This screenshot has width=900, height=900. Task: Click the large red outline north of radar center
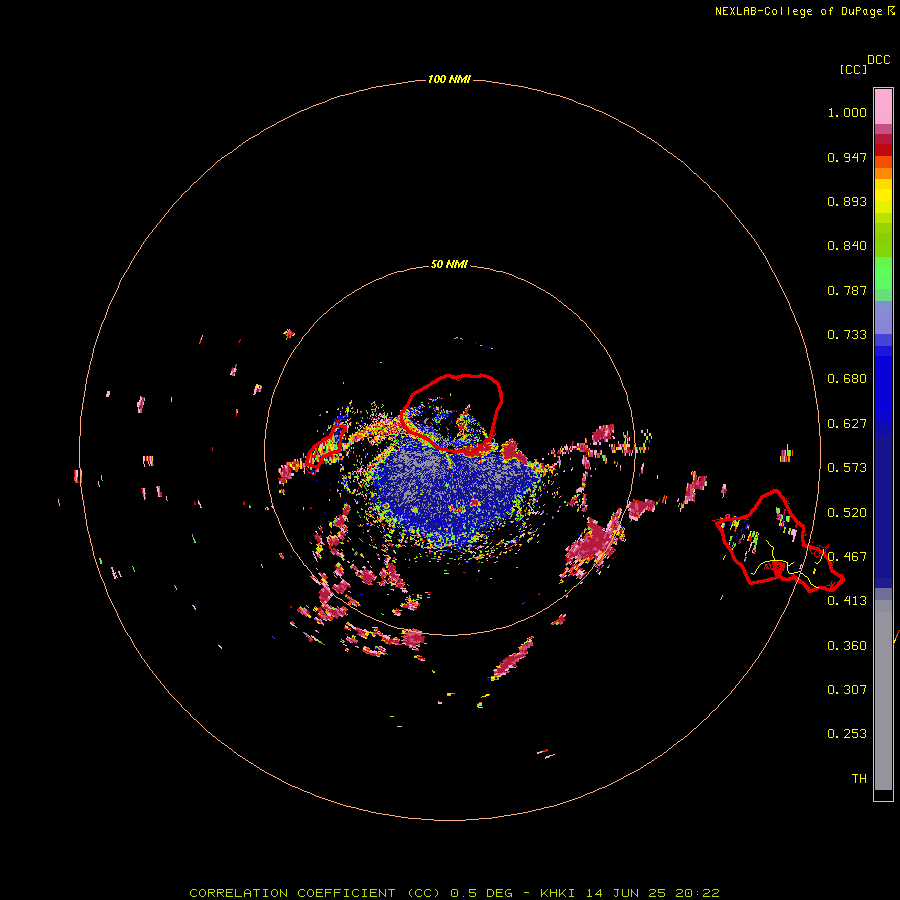tap(452, 413)
